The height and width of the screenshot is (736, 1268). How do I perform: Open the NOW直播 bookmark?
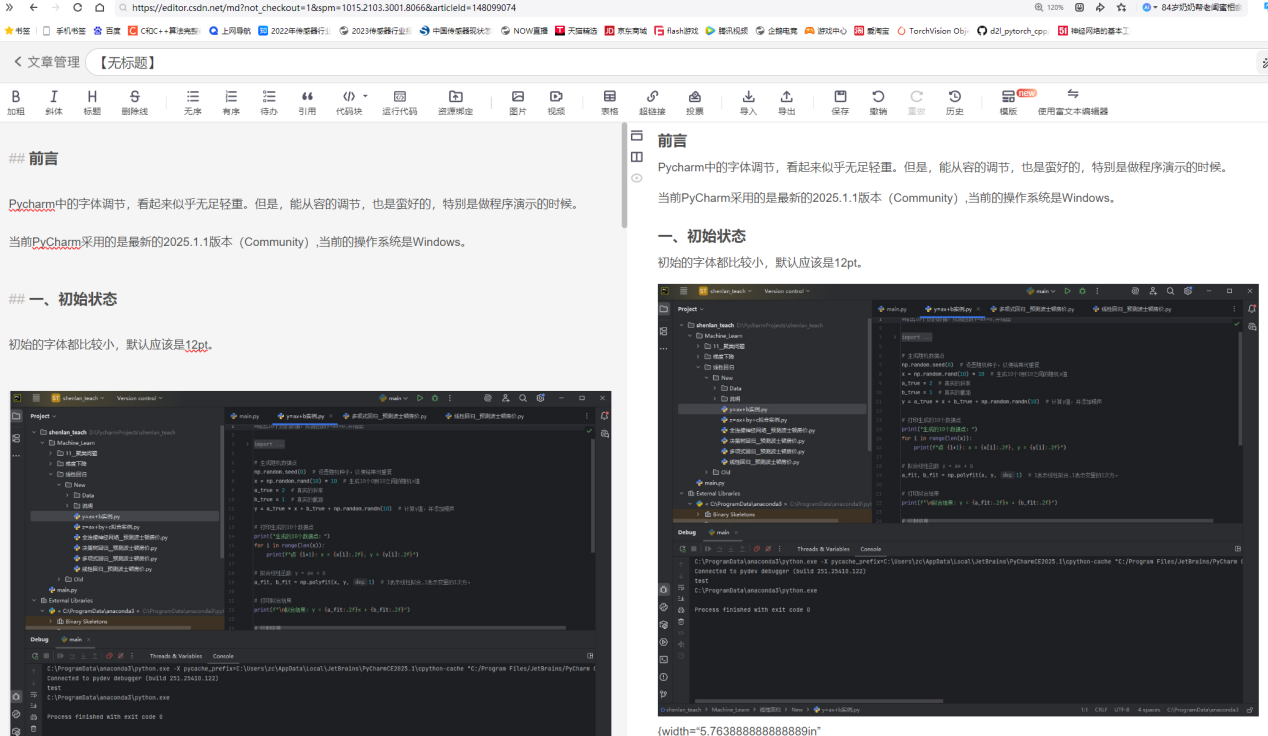(524, 31)
